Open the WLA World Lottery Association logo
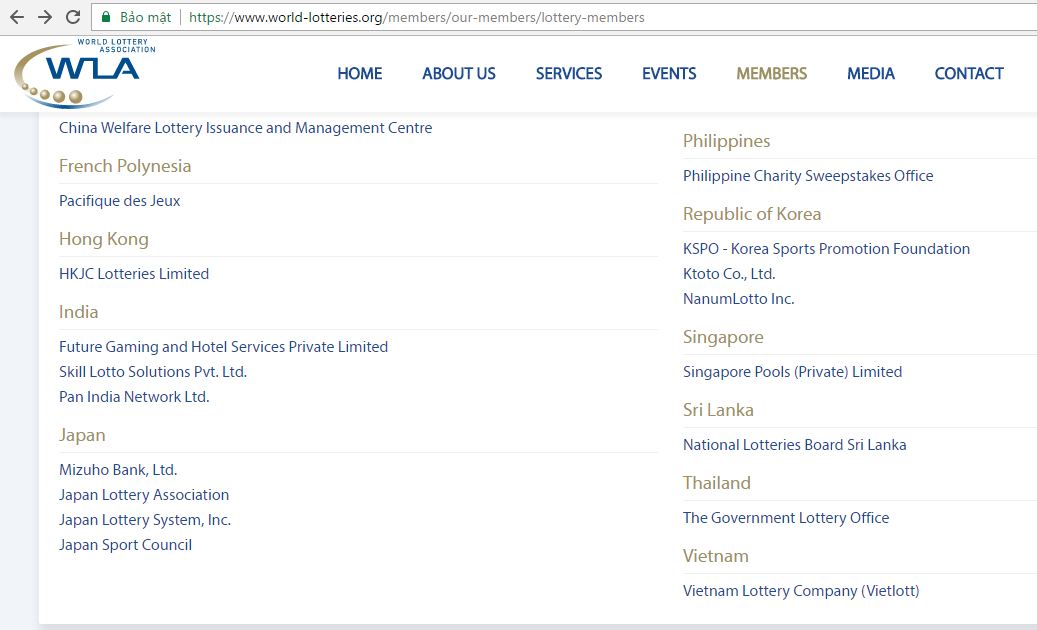 pos(85,73)
